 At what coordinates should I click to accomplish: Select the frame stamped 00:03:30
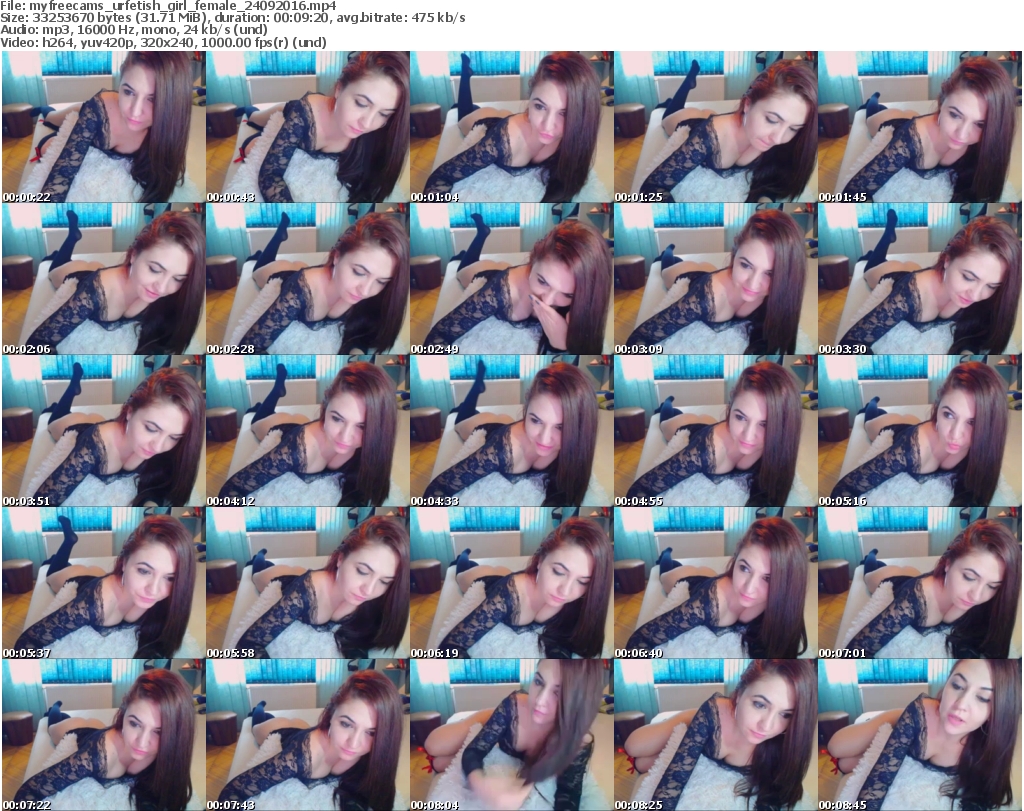point(920,279)
